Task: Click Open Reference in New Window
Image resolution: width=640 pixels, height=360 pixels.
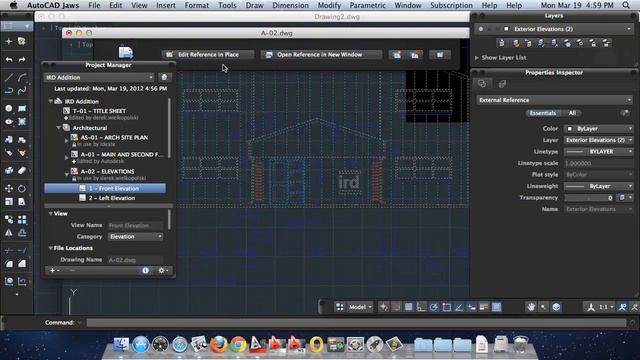Action: 321,55
